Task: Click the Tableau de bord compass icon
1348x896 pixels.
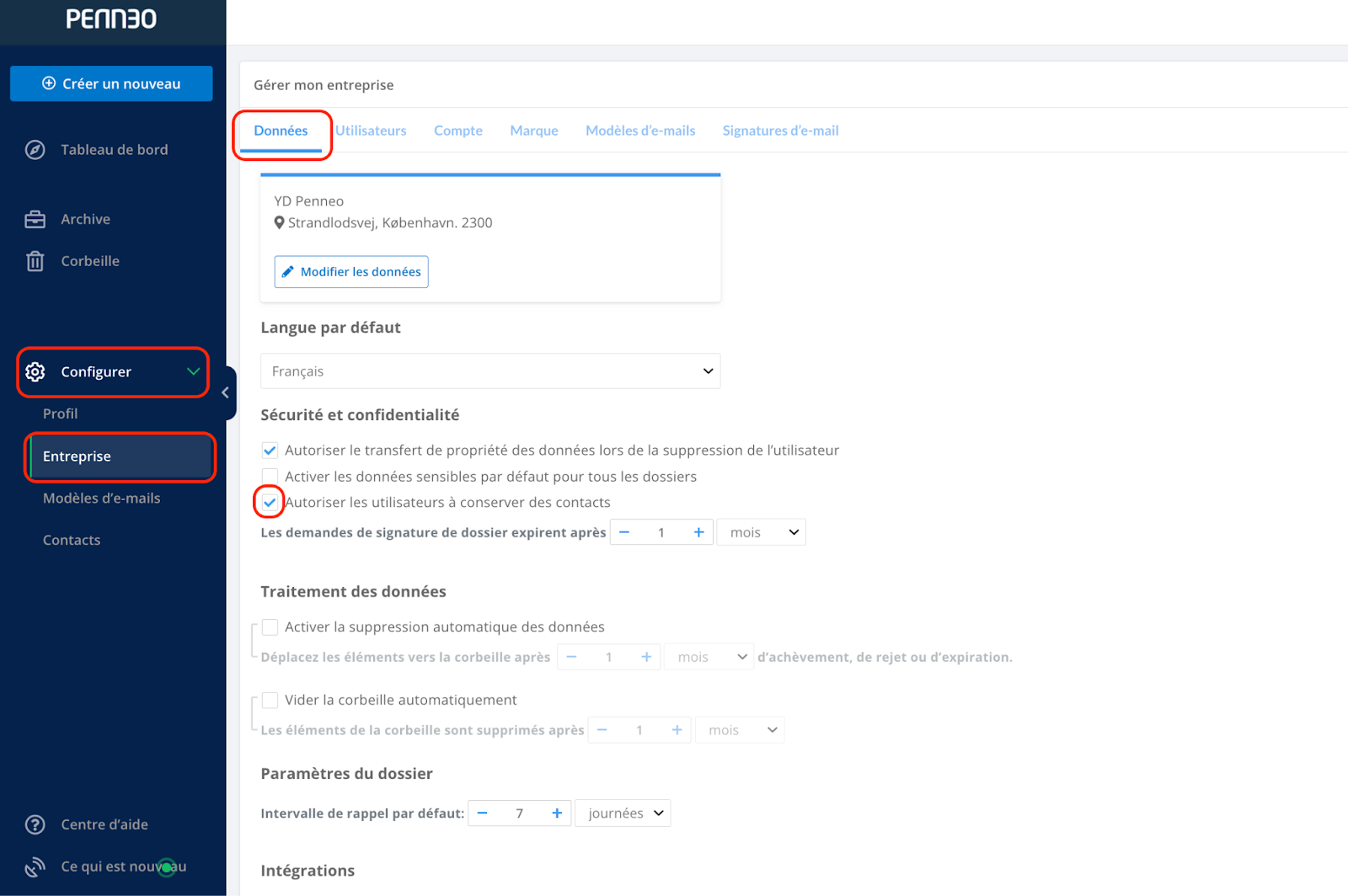Action: click(35, 150)
